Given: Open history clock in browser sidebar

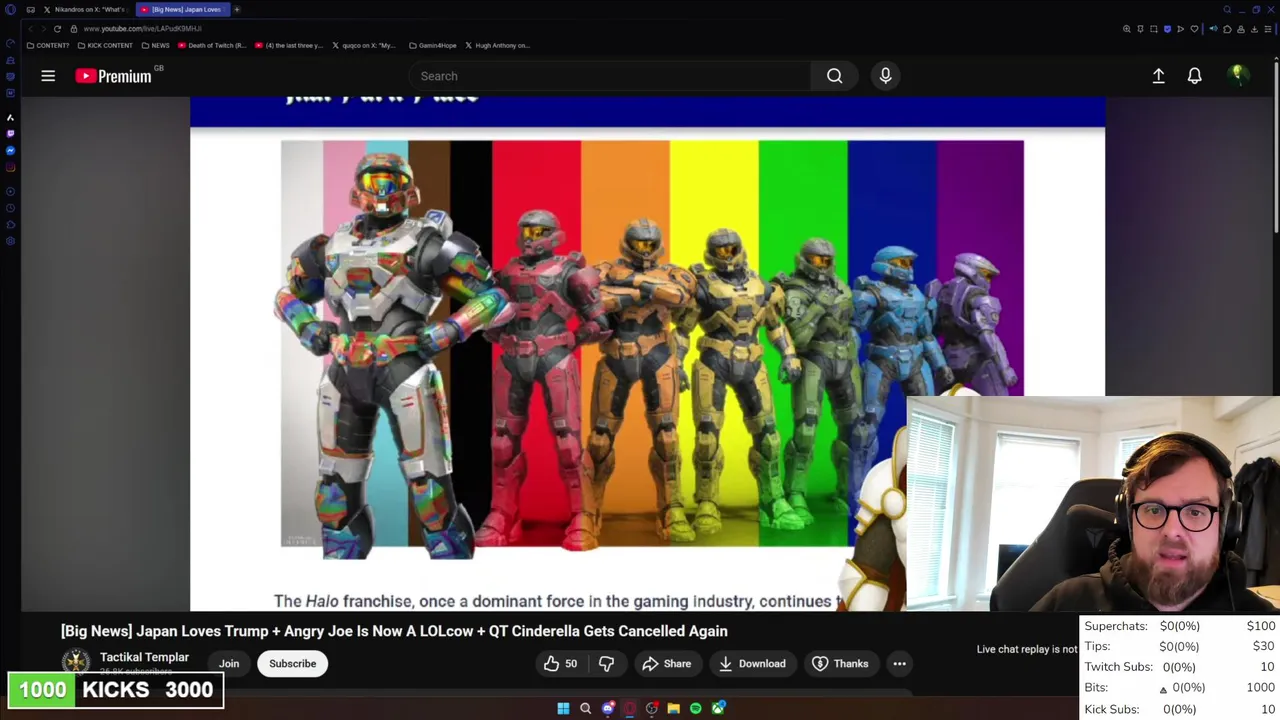Looking at the screenshot, I should pos(10,208).
